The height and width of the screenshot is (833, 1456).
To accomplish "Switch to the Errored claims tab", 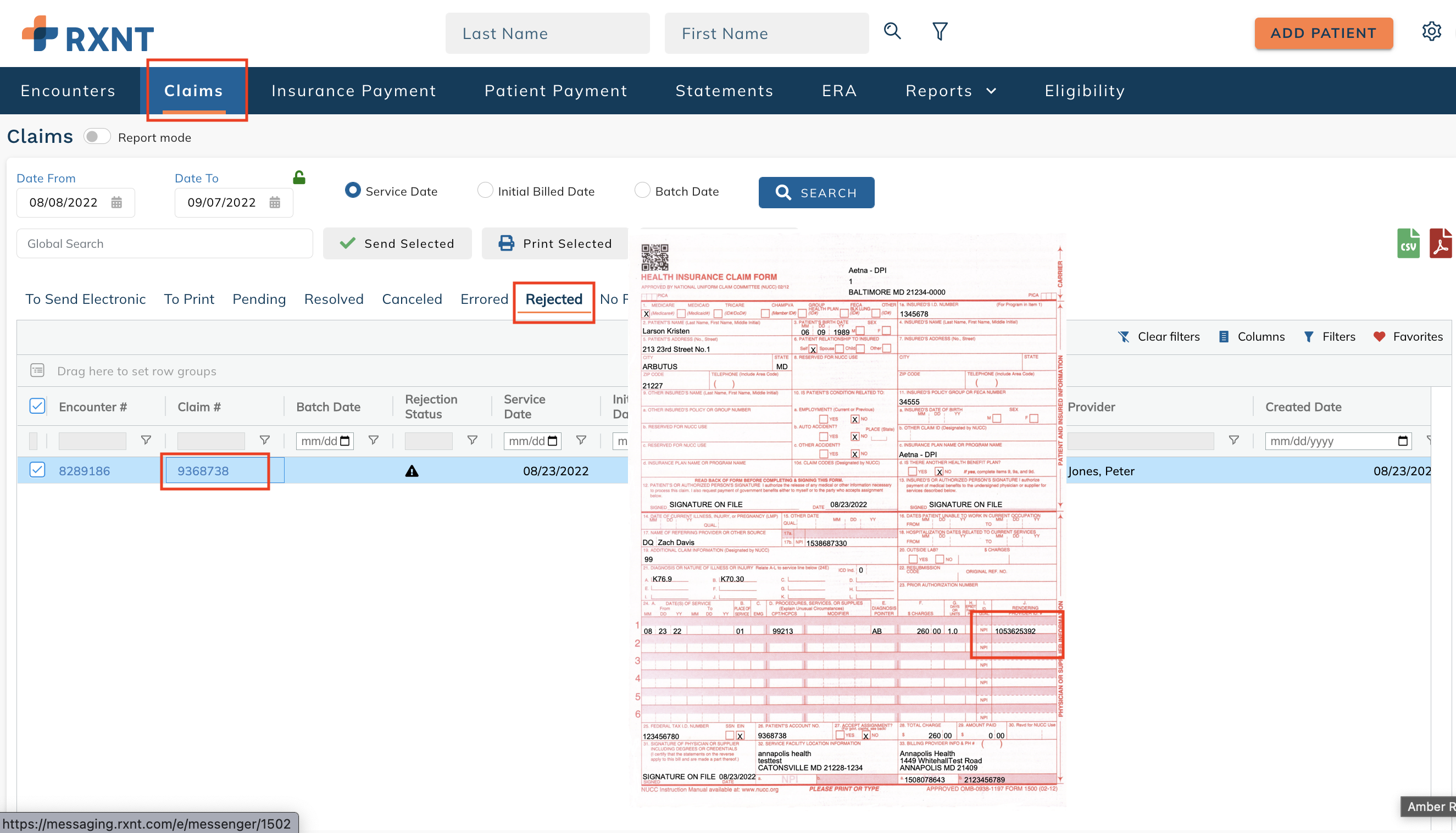I will pyautogui.click(x=484, y=299).
